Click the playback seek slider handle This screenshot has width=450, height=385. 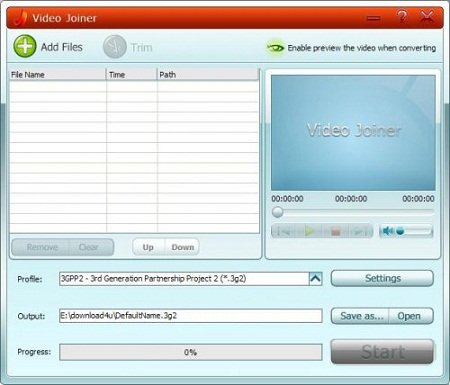[277, 212]
